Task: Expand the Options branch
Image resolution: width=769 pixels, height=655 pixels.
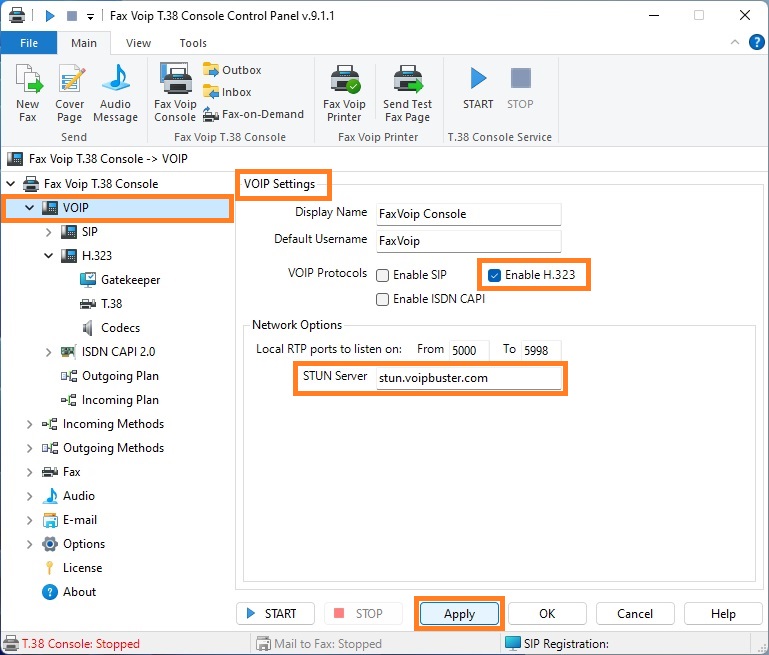Action: tap(29, 544)
